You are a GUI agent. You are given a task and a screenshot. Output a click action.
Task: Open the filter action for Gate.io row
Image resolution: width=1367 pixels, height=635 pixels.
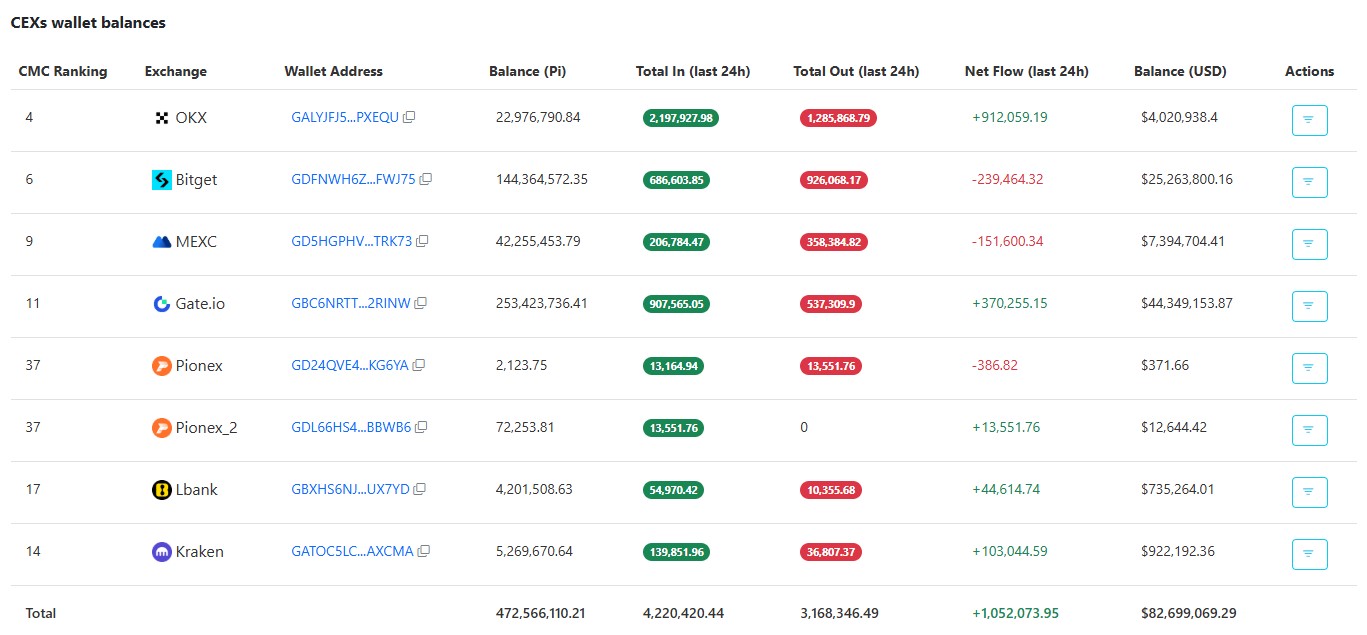point(1309,306)
